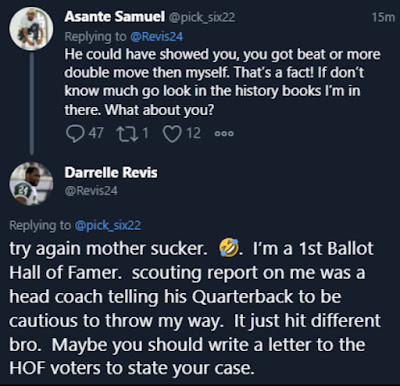Click the 12 likes count
This screenshot has width=400, height=386.
(193, 133)
